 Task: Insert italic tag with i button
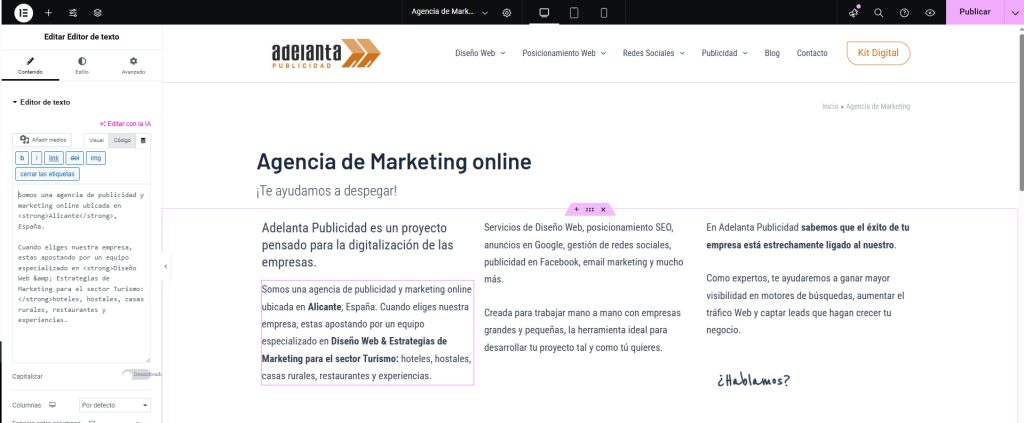point(37,158)
